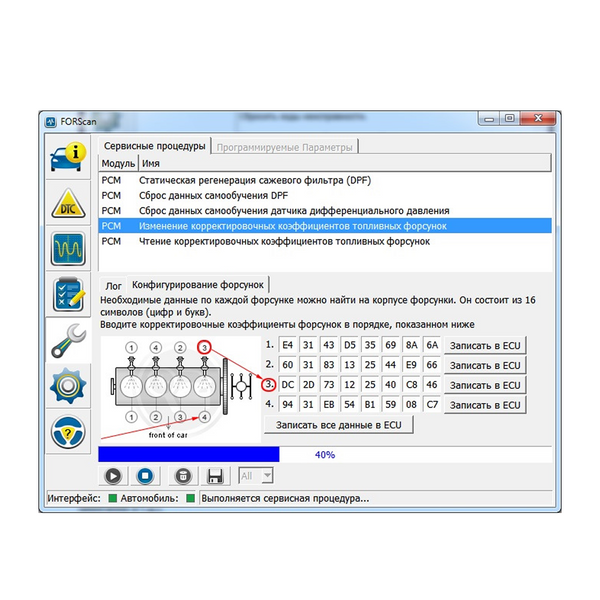Click injector 4 field containing EB
The width and height of the screenshot is (600, 600).
pyautogui.click(x=329, y=404)
